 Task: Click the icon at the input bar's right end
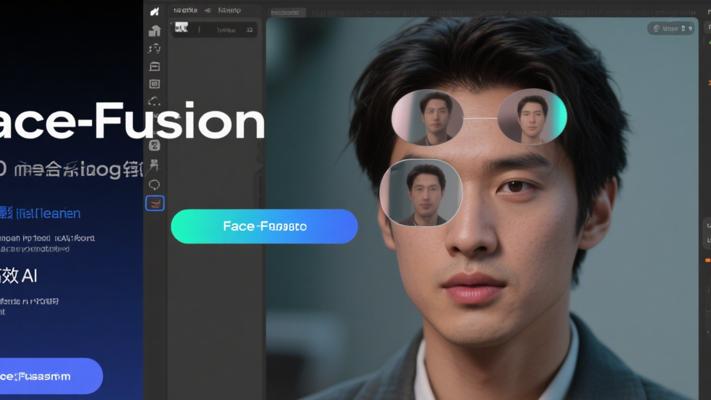tap(249, 30)
